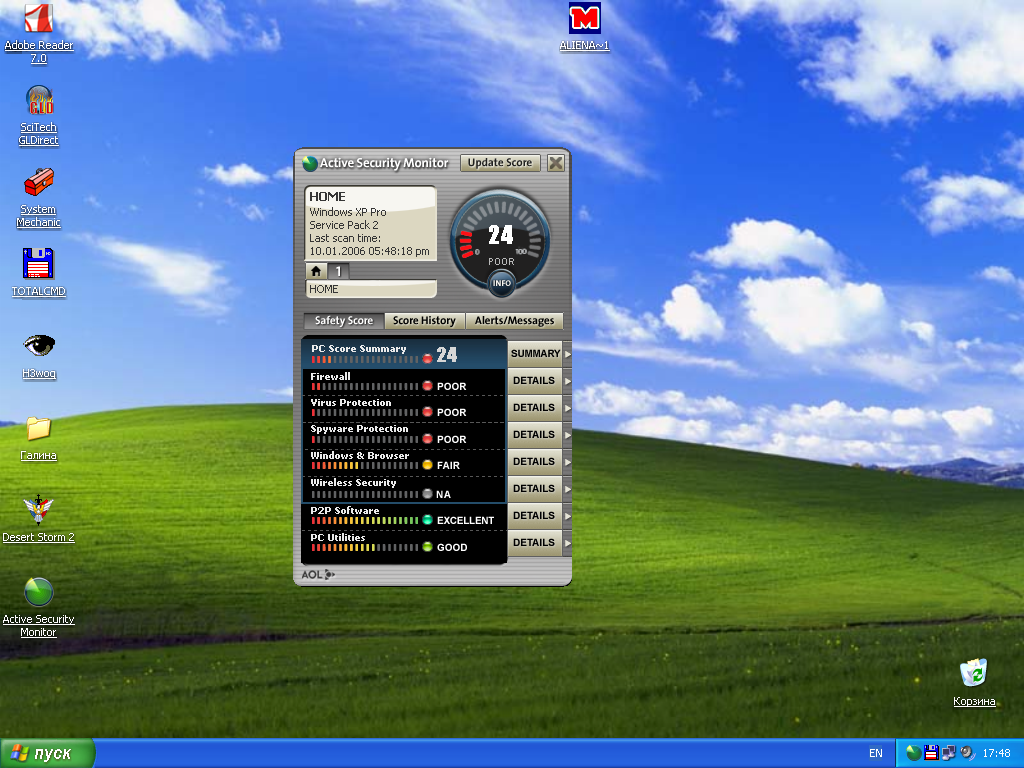
Task: Click the arrow beside the SUMMARY button
Action: point(568,354)
